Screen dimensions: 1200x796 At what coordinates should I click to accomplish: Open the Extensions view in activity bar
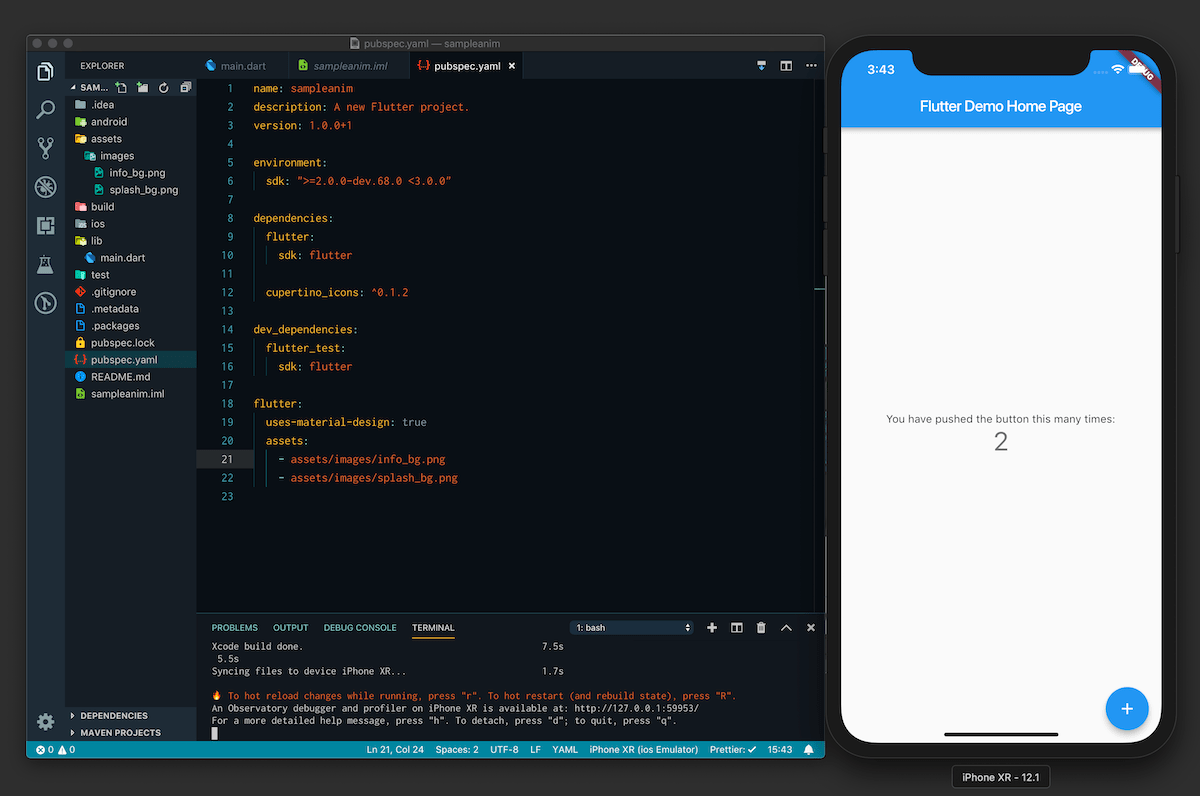pyautogui.click(x=45, y=225)
